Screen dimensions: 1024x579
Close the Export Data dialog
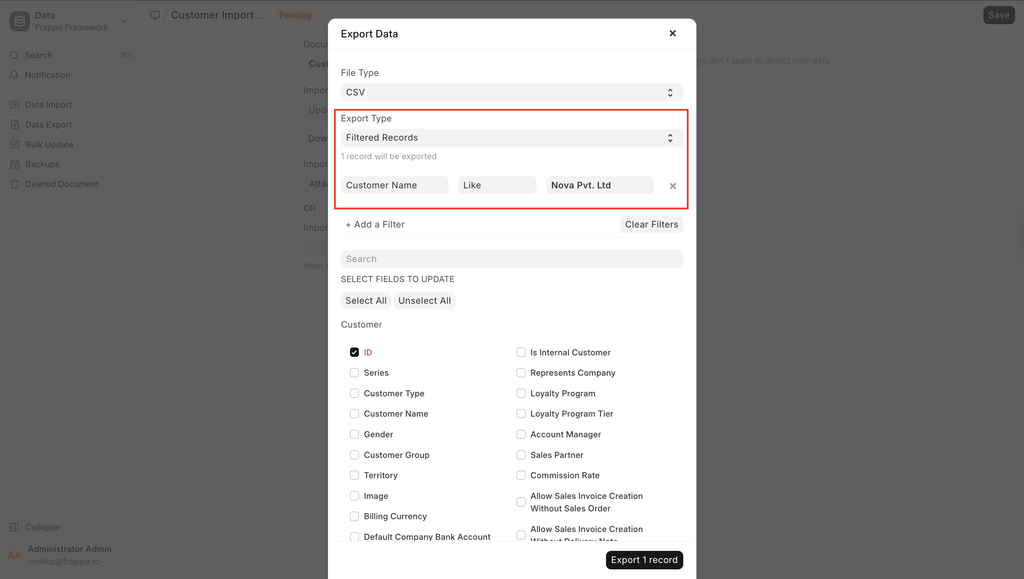tap(672, 33)
